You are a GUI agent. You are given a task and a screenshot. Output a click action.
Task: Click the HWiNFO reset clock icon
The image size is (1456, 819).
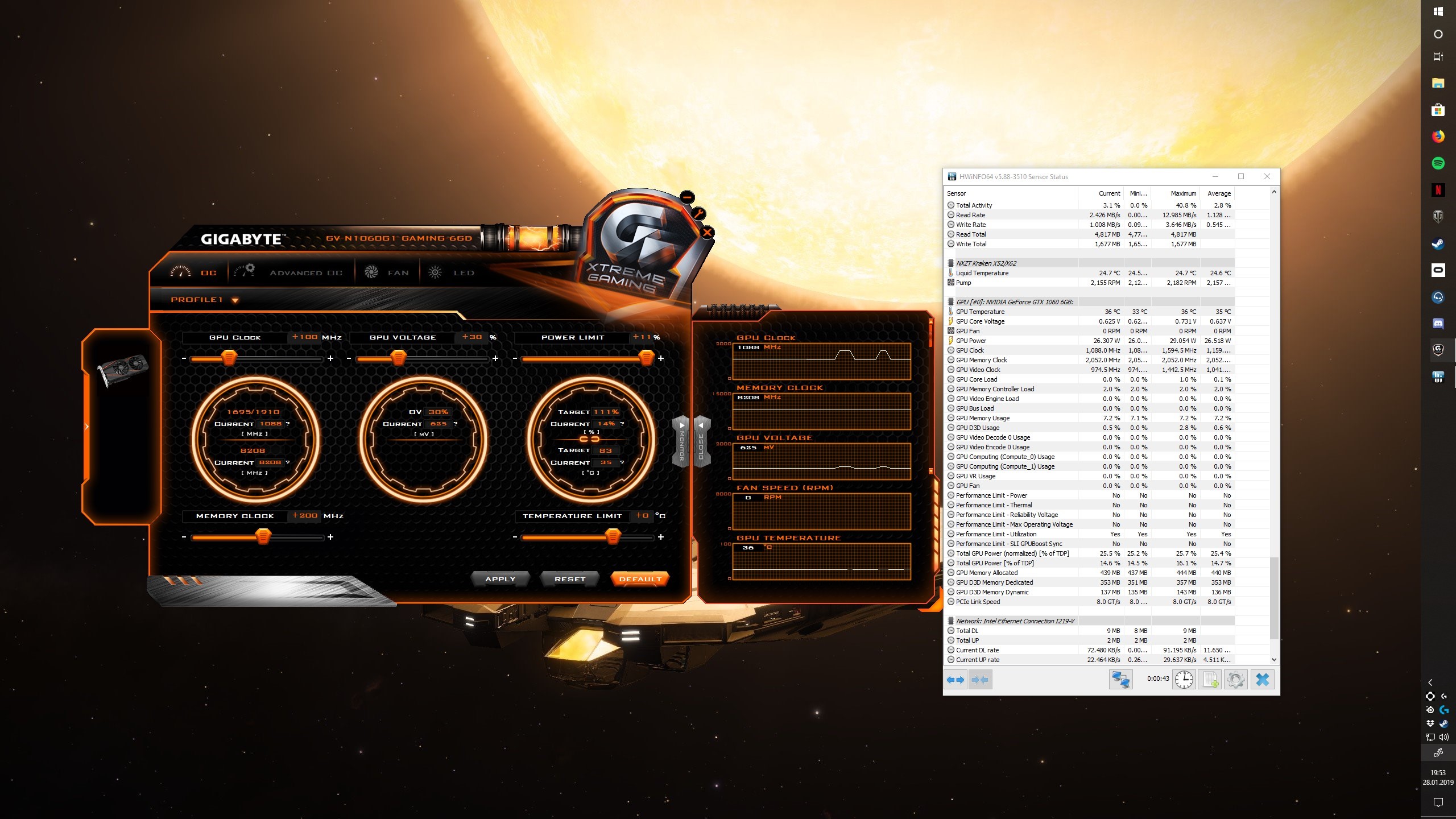pos(1184,680)
